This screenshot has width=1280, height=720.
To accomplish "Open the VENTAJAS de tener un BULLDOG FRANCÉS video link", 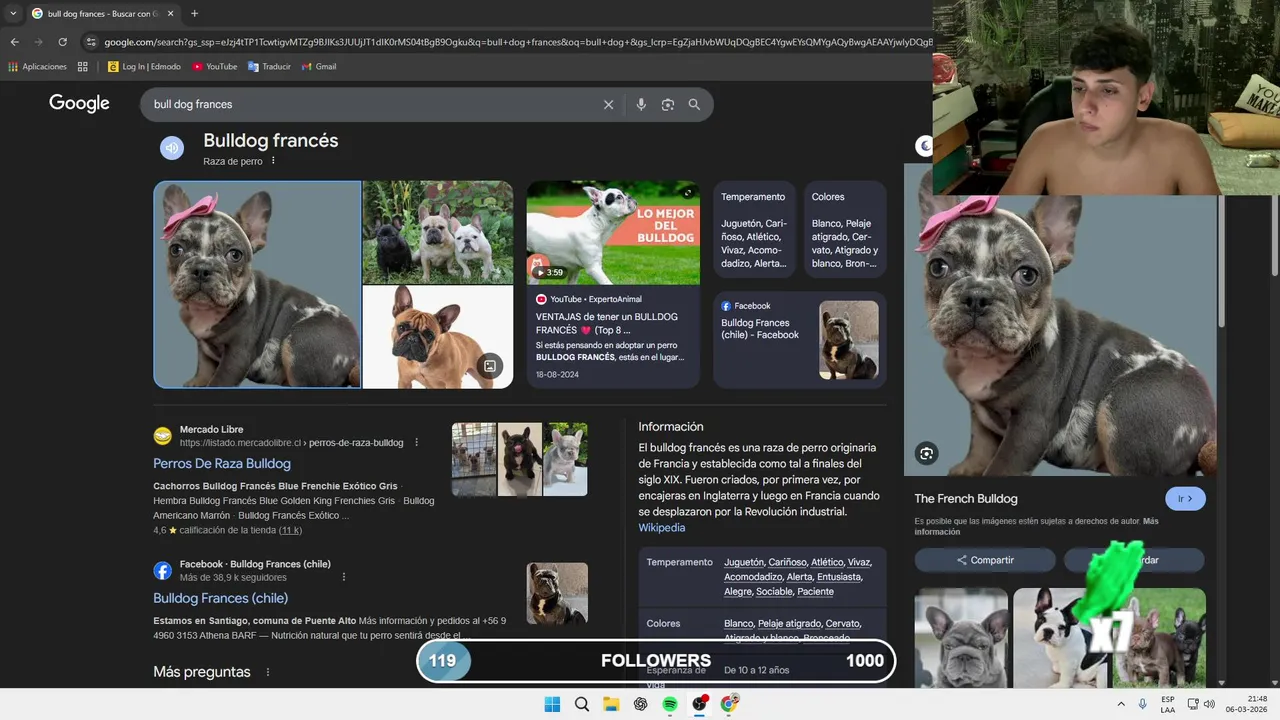I will [607, 323].
